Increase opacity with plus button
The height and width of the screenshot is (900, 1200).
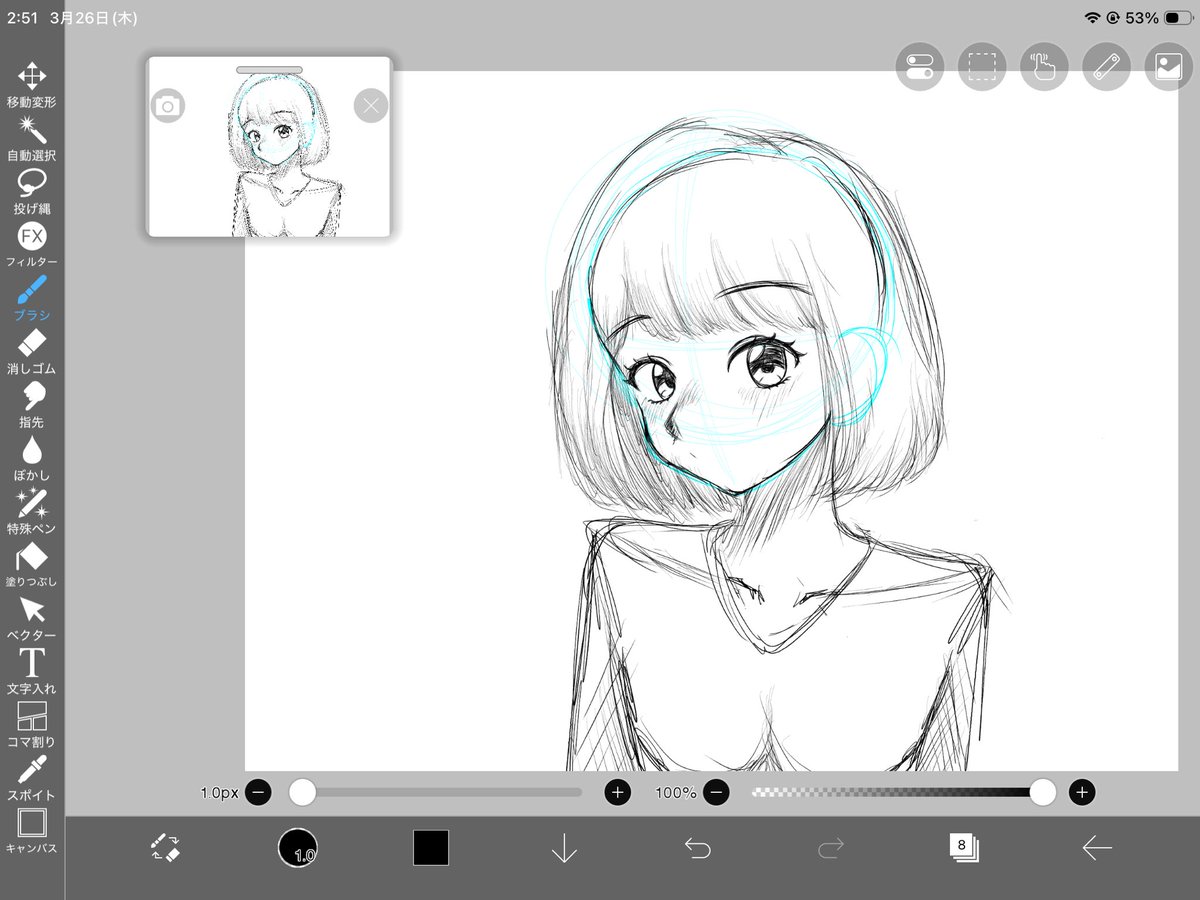click(1081, 793)
